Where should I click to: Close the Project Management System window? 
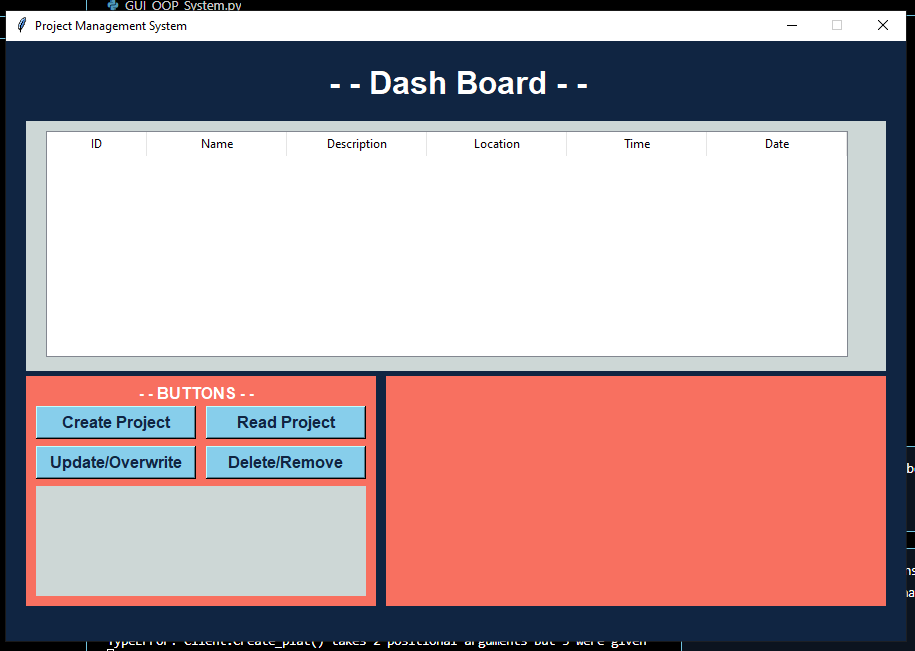click(x=882, y=26)
